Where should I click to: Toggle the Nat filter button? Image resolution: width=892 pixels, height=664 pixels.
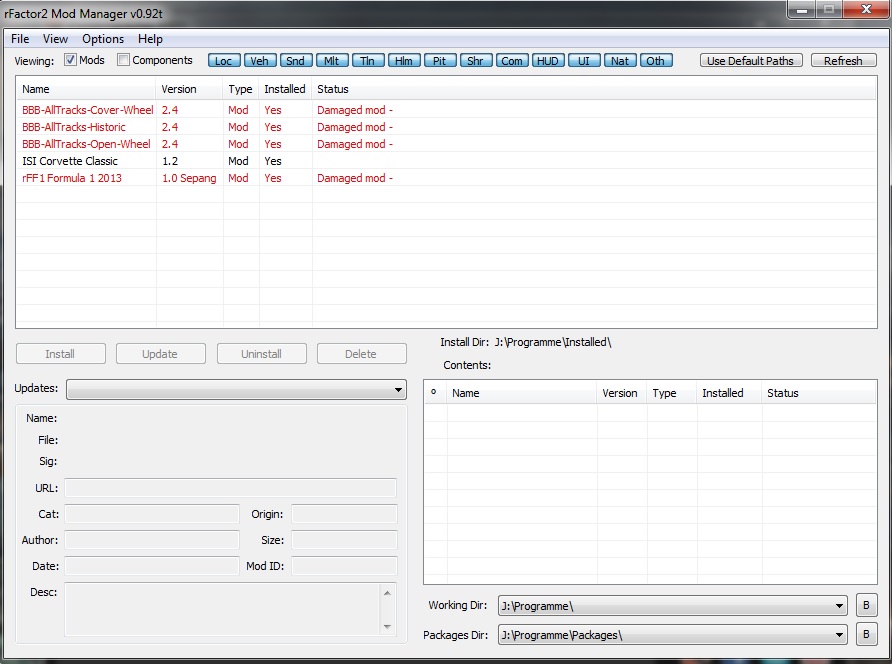(620, 61)
